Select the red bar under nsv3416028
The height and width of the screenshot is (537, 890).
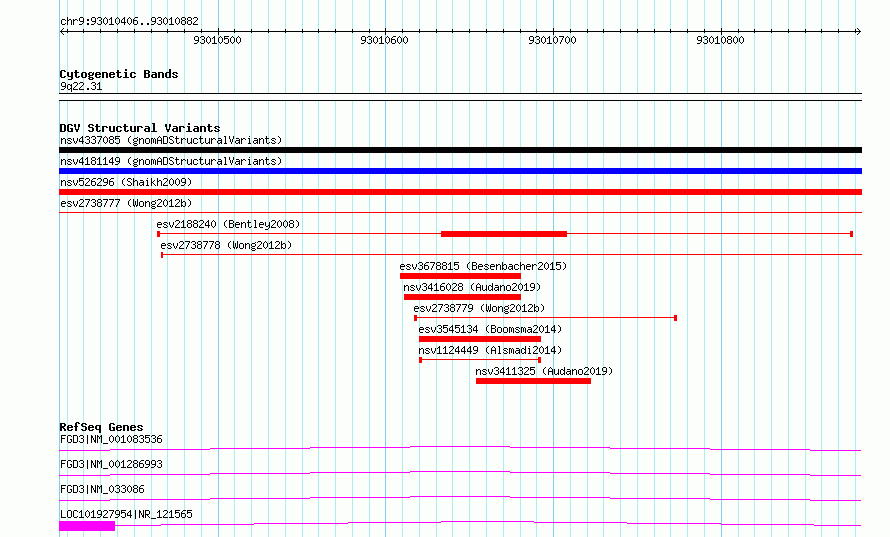[x=463, y=297]
